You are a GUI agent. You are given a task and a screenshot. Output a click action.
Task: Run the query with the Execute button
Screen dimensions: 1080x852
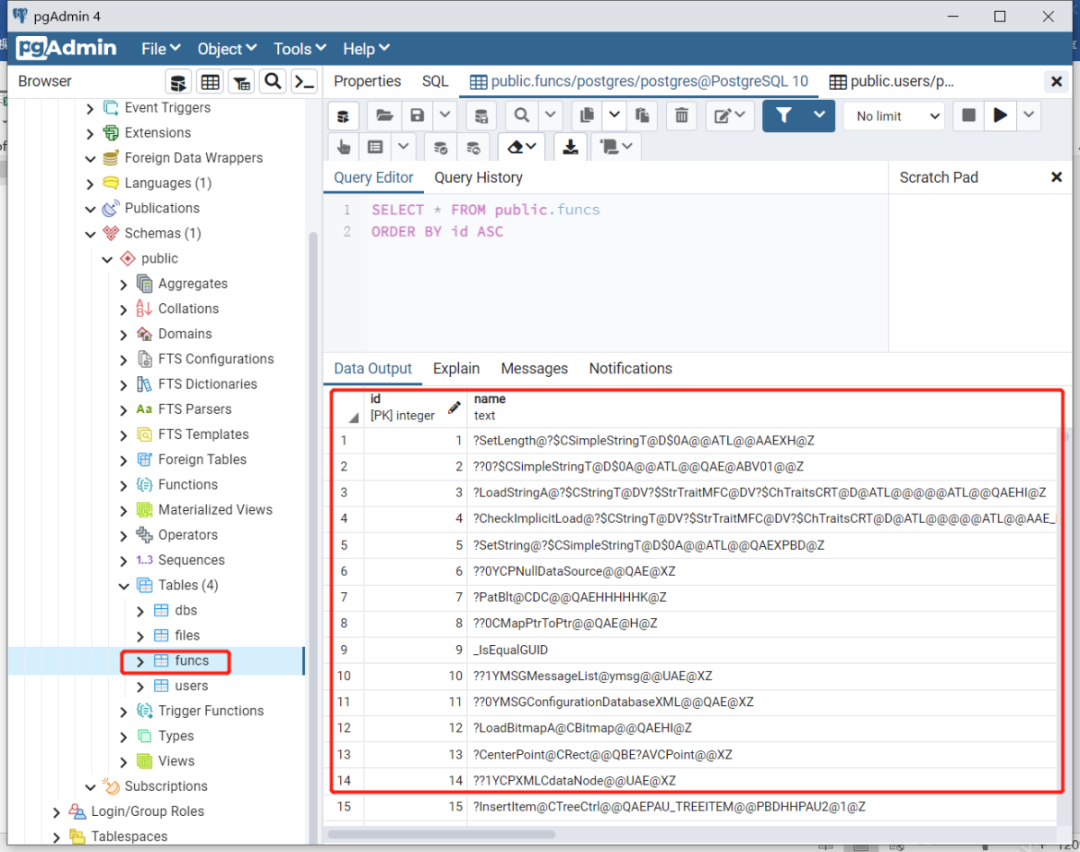[1000, 115]
